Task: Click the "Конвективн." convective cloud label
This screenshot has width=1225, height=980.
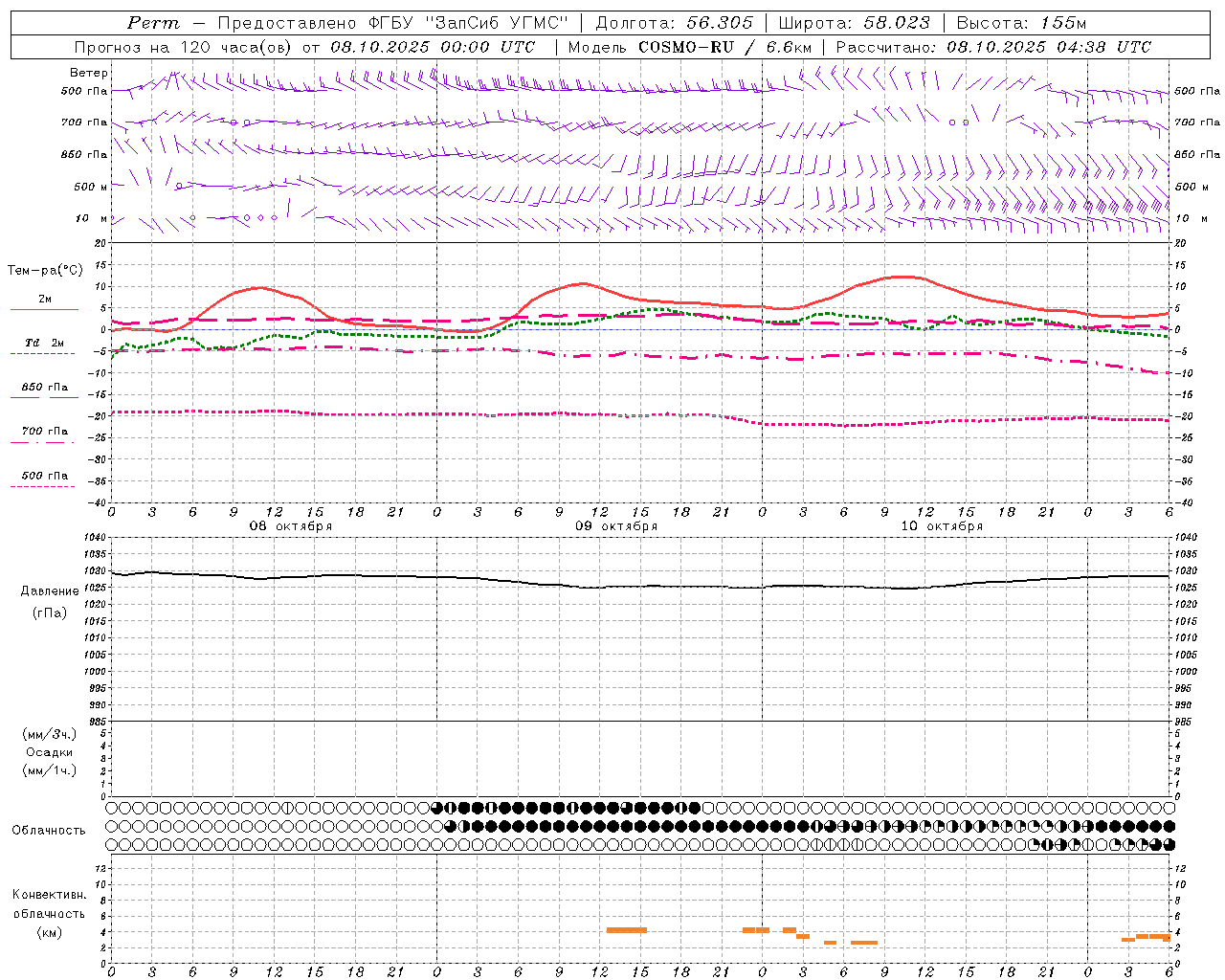Action: tap(50, 895)
